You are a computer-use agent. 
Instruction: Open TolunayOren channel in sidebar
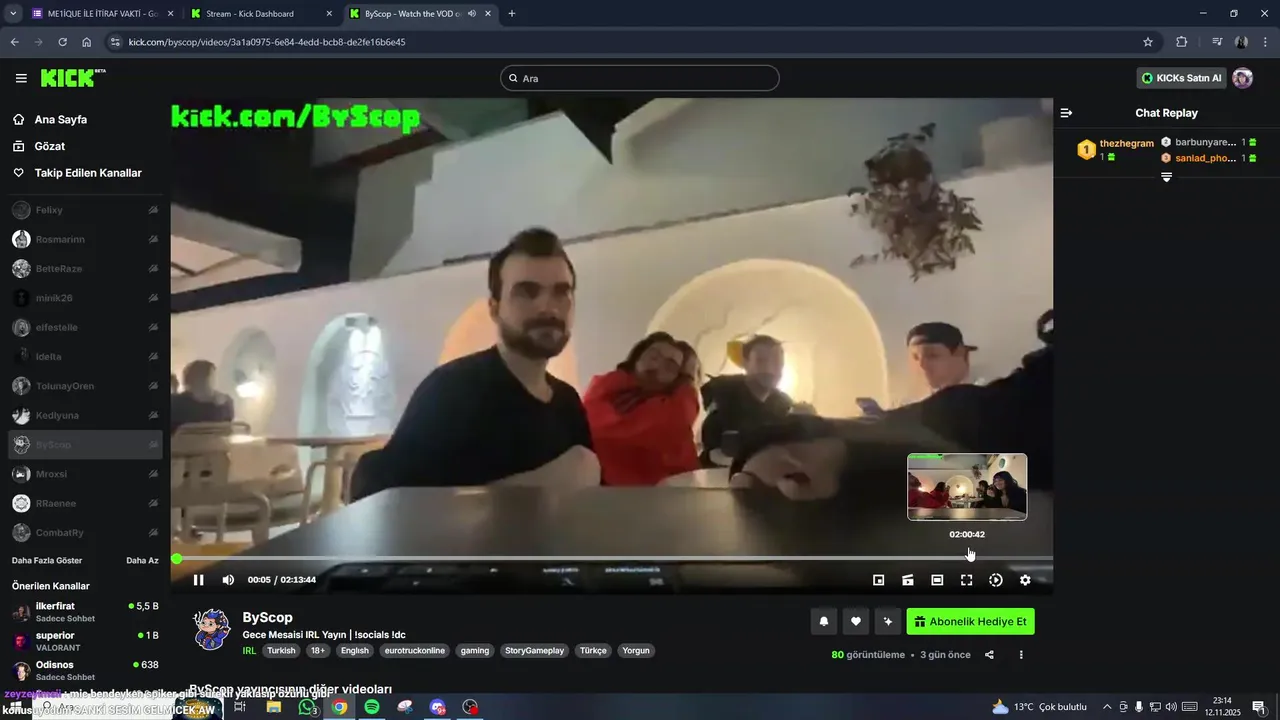click(x=85, y=386)
